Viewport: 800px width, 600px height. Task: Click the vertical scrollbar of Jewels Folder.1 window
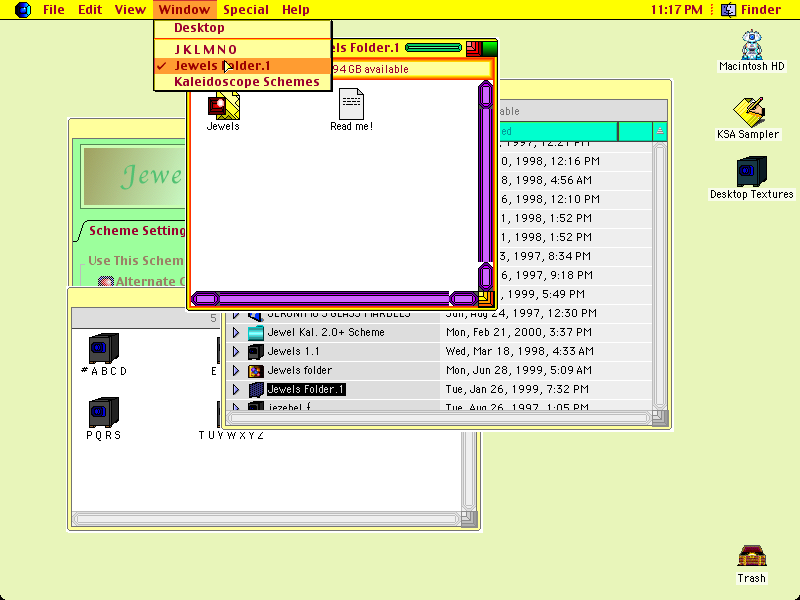486,186
